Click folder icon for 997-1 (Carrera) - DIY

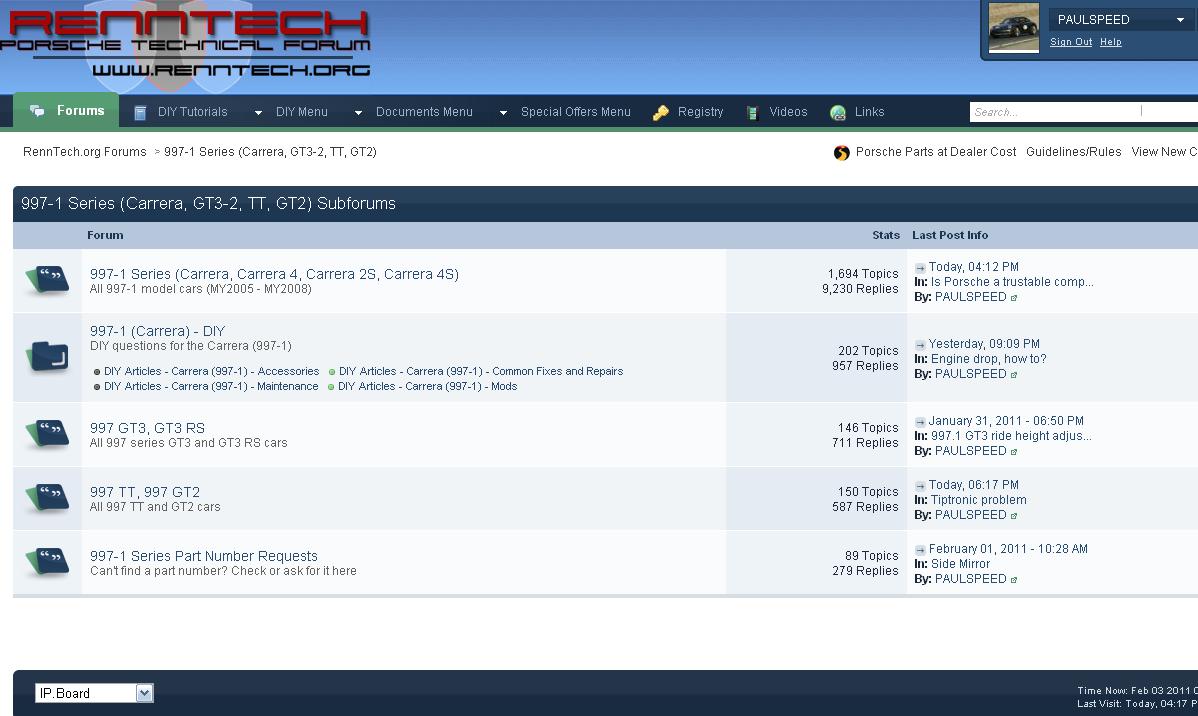[x=47, y=357]
